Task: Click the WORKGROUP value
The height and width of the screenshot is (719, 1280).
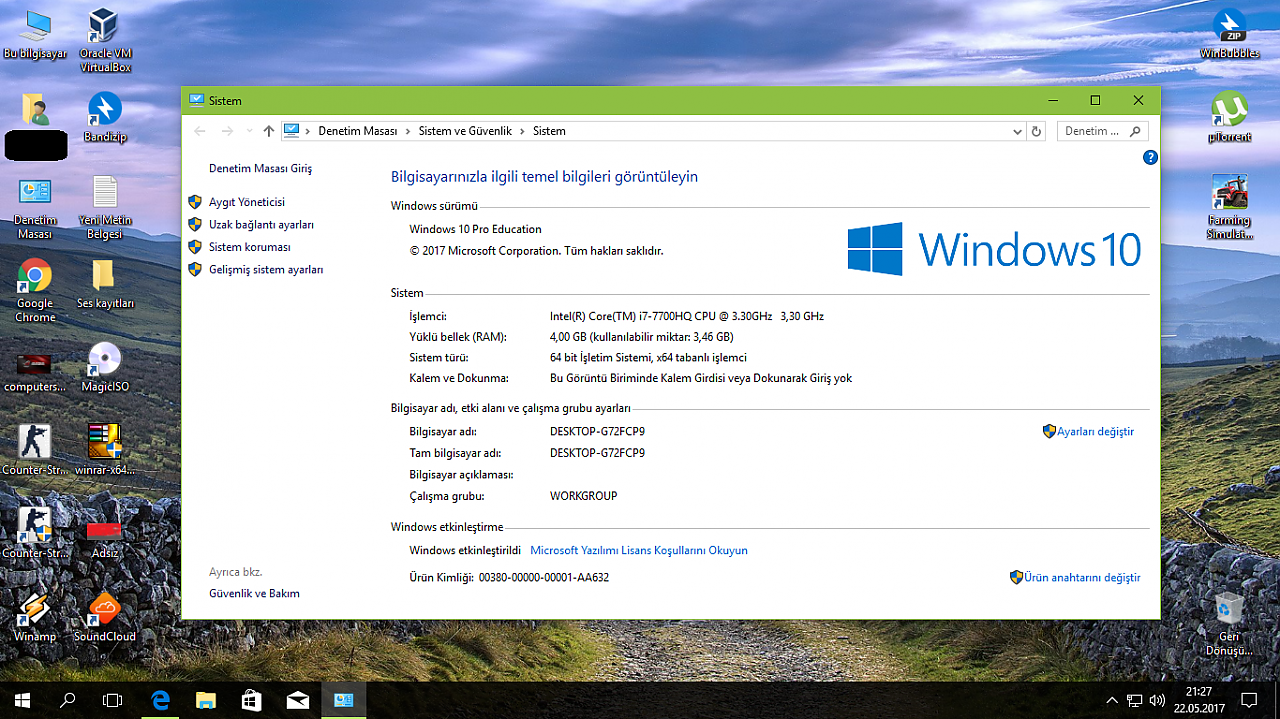Action: [x=584, y=496]
